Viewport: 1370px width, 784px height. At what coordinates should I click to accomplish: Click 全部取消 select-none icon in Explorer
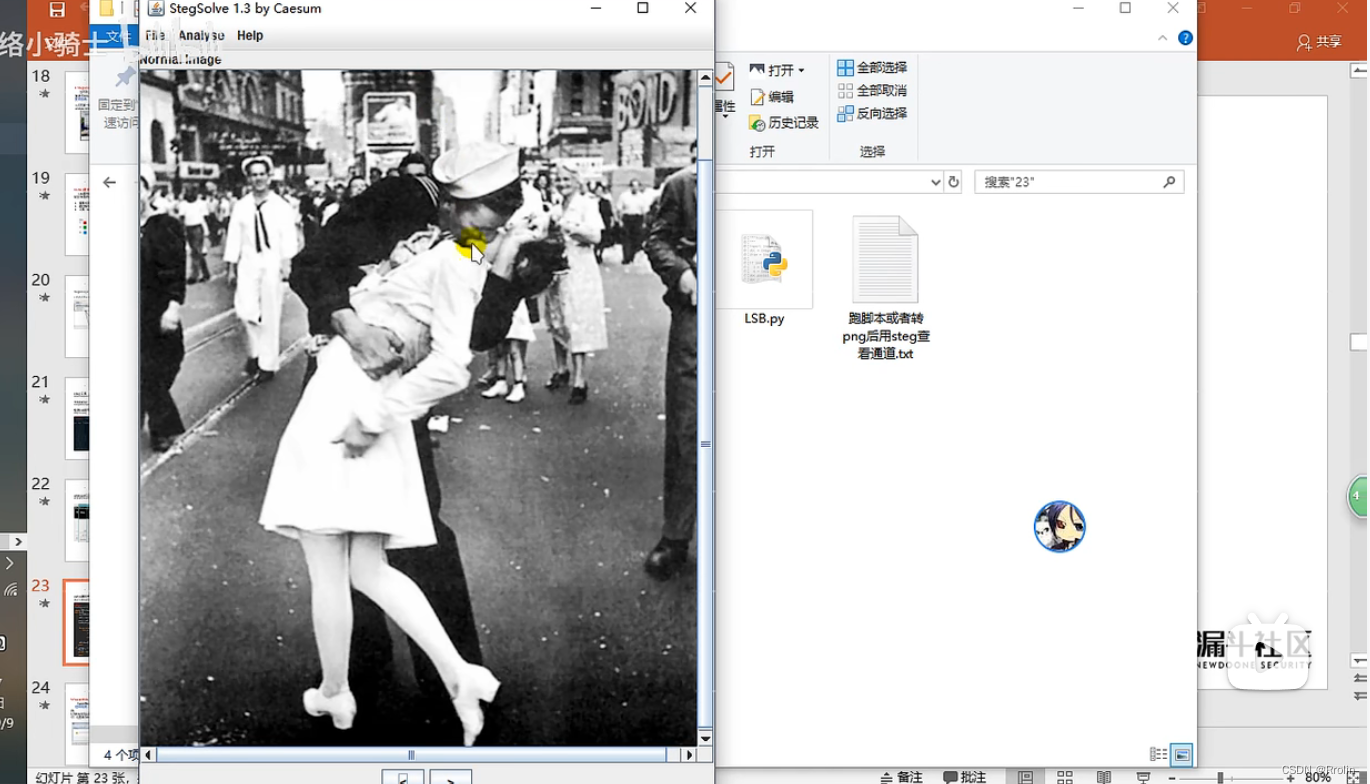click(x=845, y=90)
